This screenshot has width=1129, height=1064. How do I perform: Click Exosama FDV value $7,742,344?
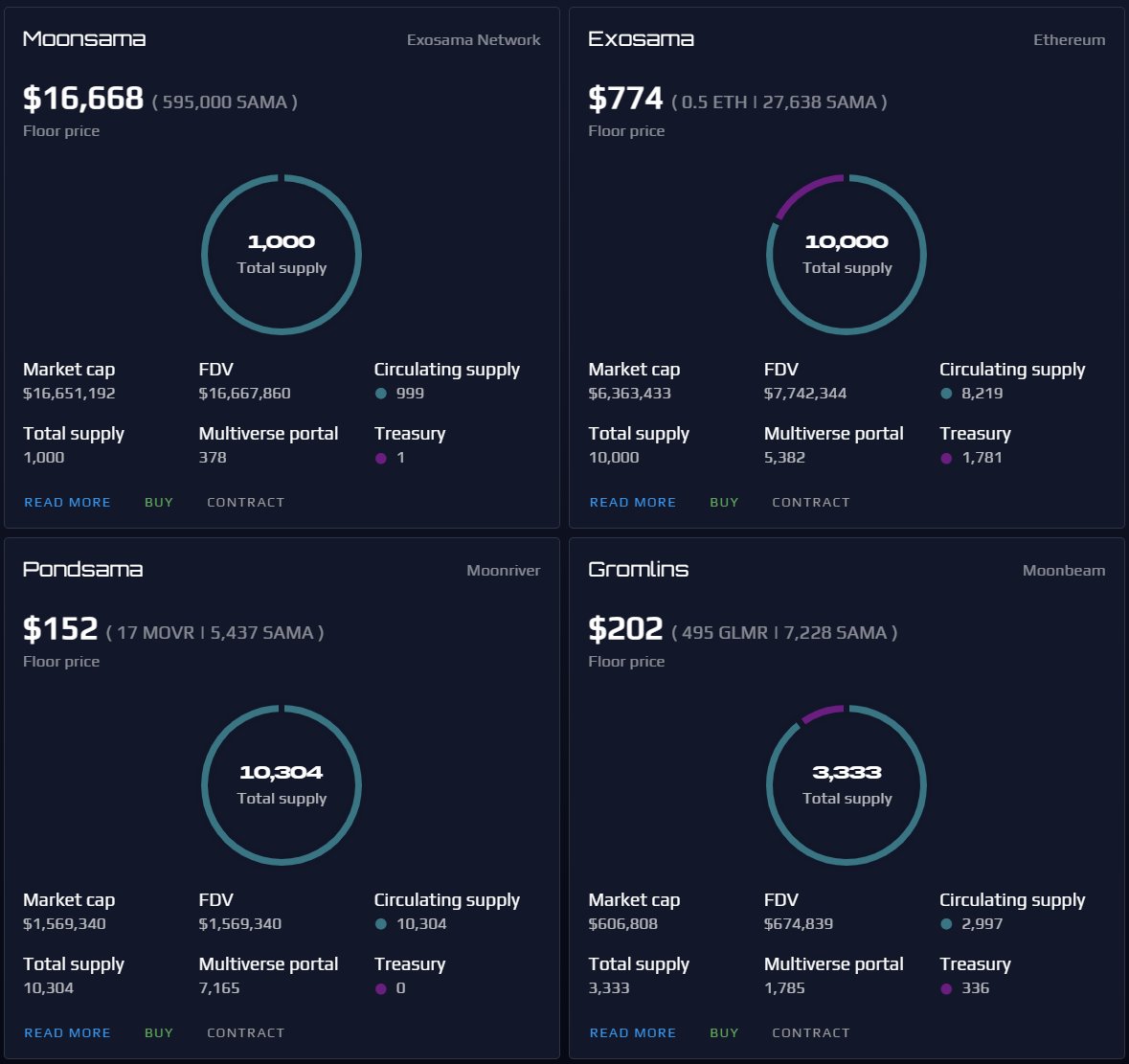pyautogui.click(x=805, y=393)
